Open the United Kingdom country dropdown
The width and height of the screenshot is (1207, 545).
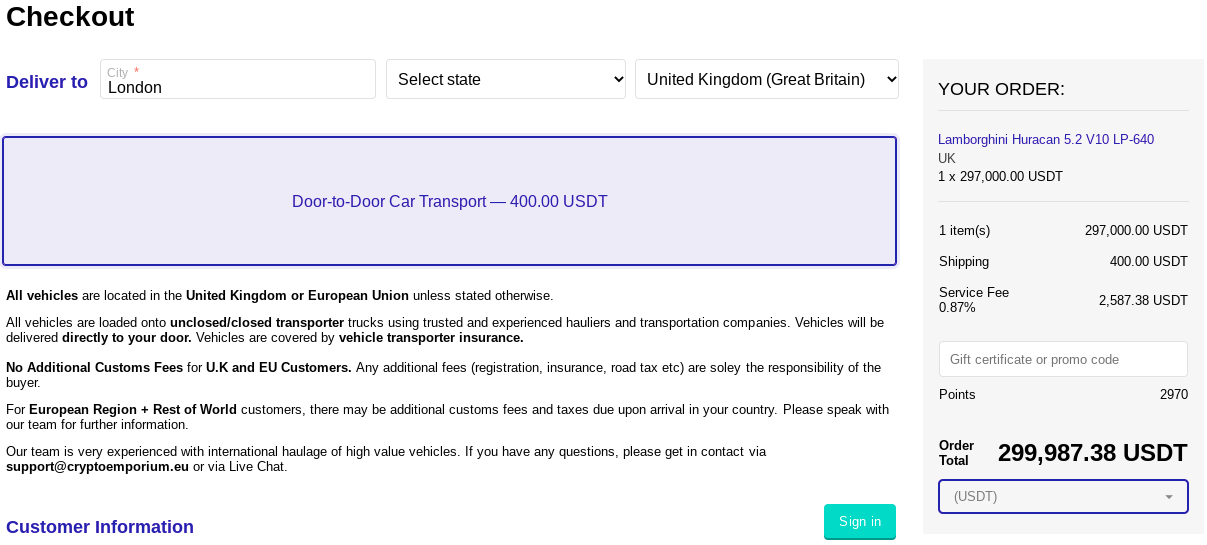tap(767, 79)
